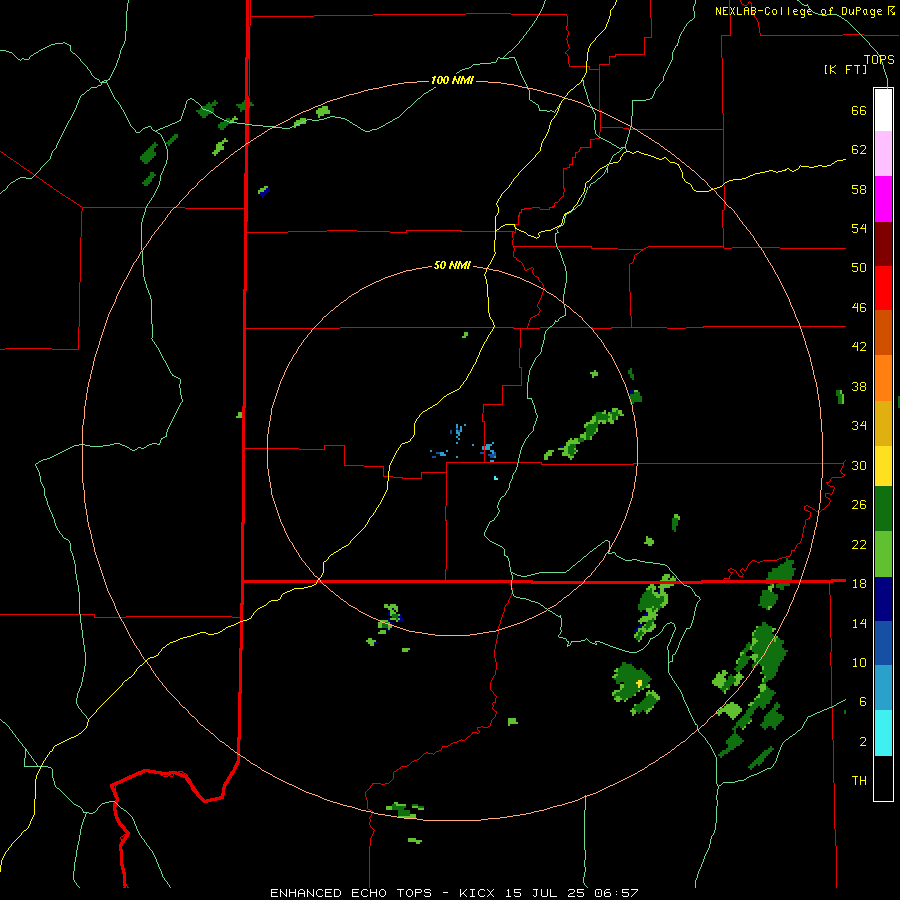Screen dimensions: 900x900
Task: Click the "50" legend value
Action: click(859, 268)
